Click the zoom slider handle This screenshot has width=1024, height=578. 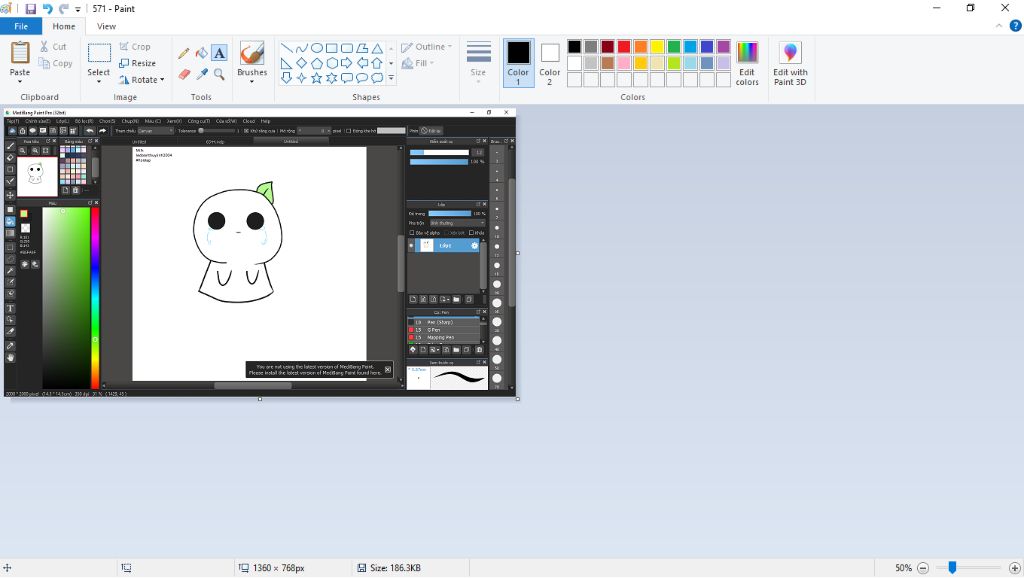pos(953,568)
